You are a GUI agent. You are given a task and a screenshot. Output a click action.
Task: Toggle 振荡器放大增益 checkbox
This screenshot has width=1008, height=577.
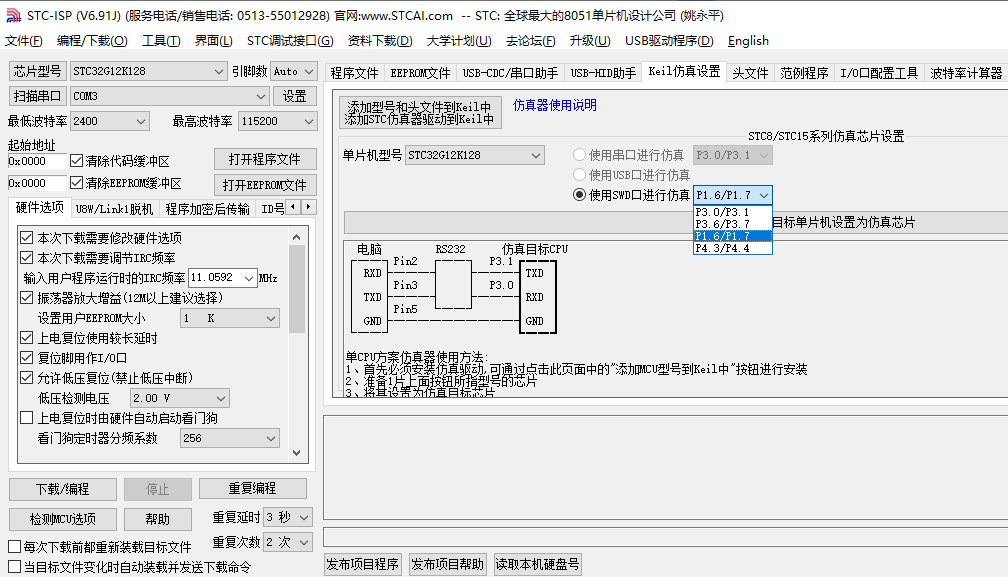26,297
